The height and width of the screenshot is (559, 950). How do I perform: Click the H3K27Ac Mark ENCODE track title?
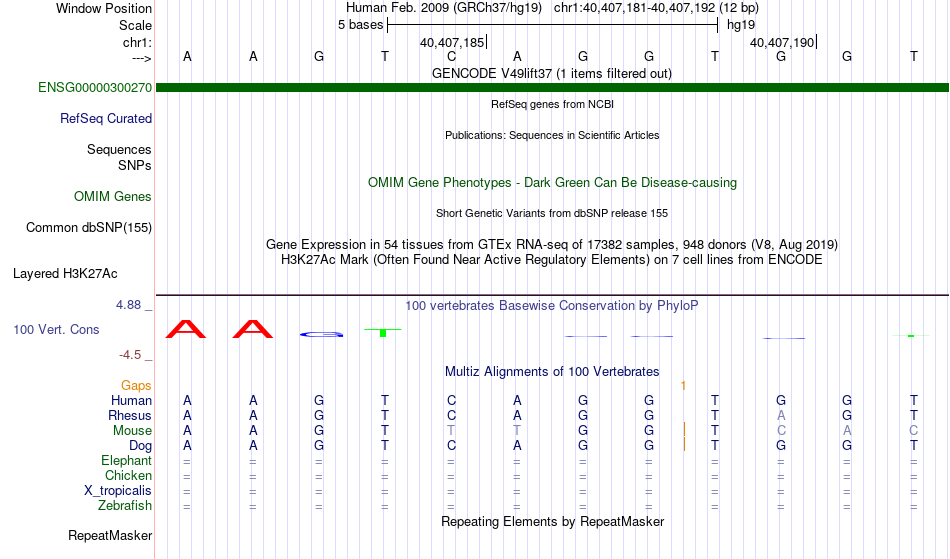pyautogui.click(x=552, y=259)
